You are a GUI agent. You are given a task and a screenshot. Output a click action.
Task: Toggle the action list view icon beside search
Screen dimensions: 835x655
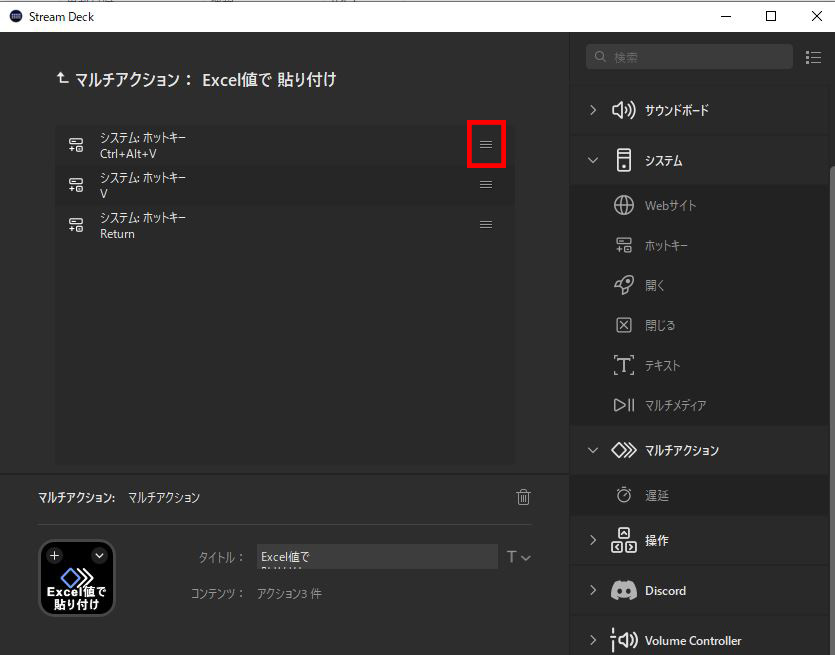(x=813, y=57)
